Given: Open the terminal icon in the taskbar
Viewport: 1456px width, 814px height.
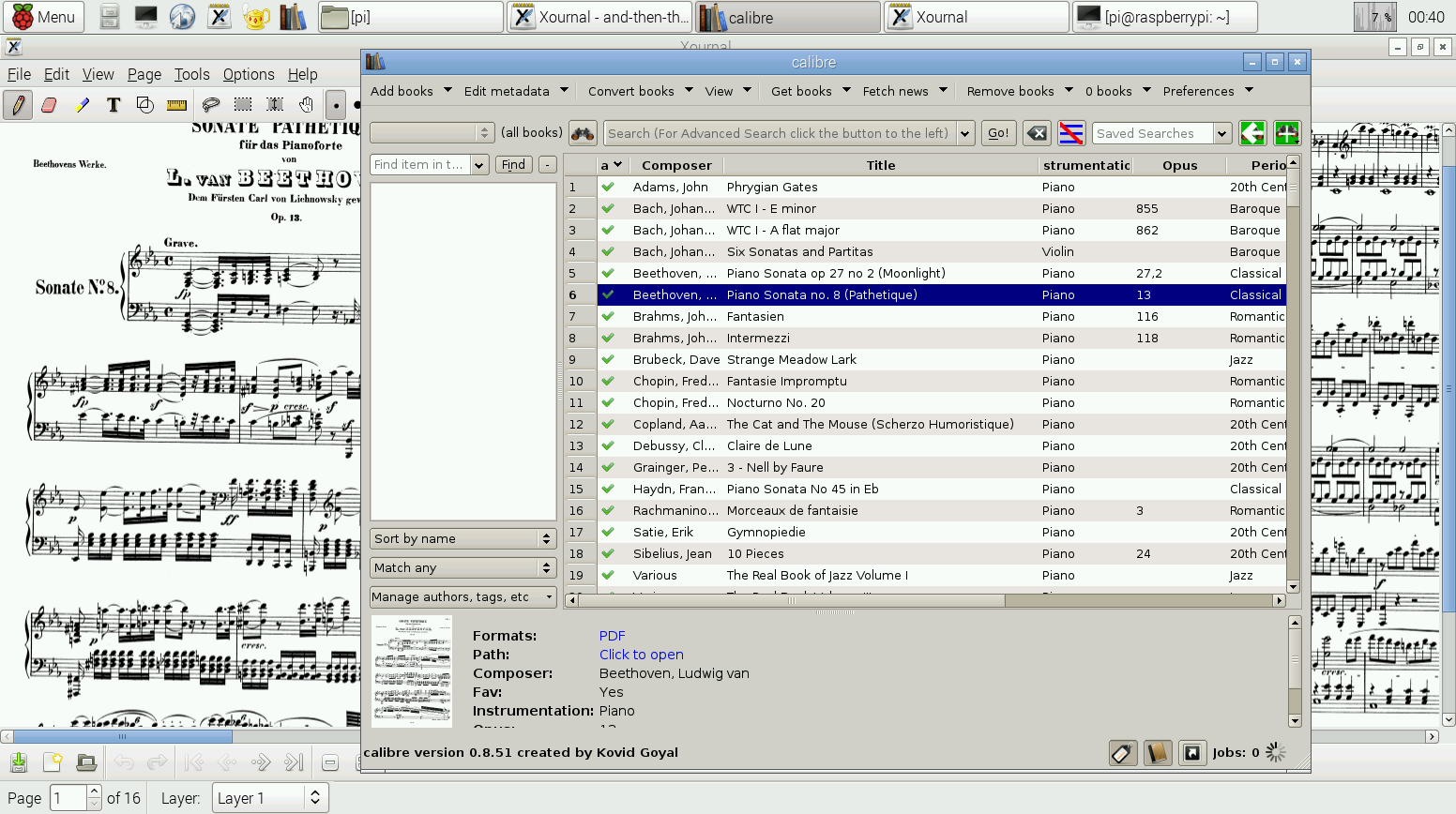Looking at the screenshot, I should (x=146, y=17).
